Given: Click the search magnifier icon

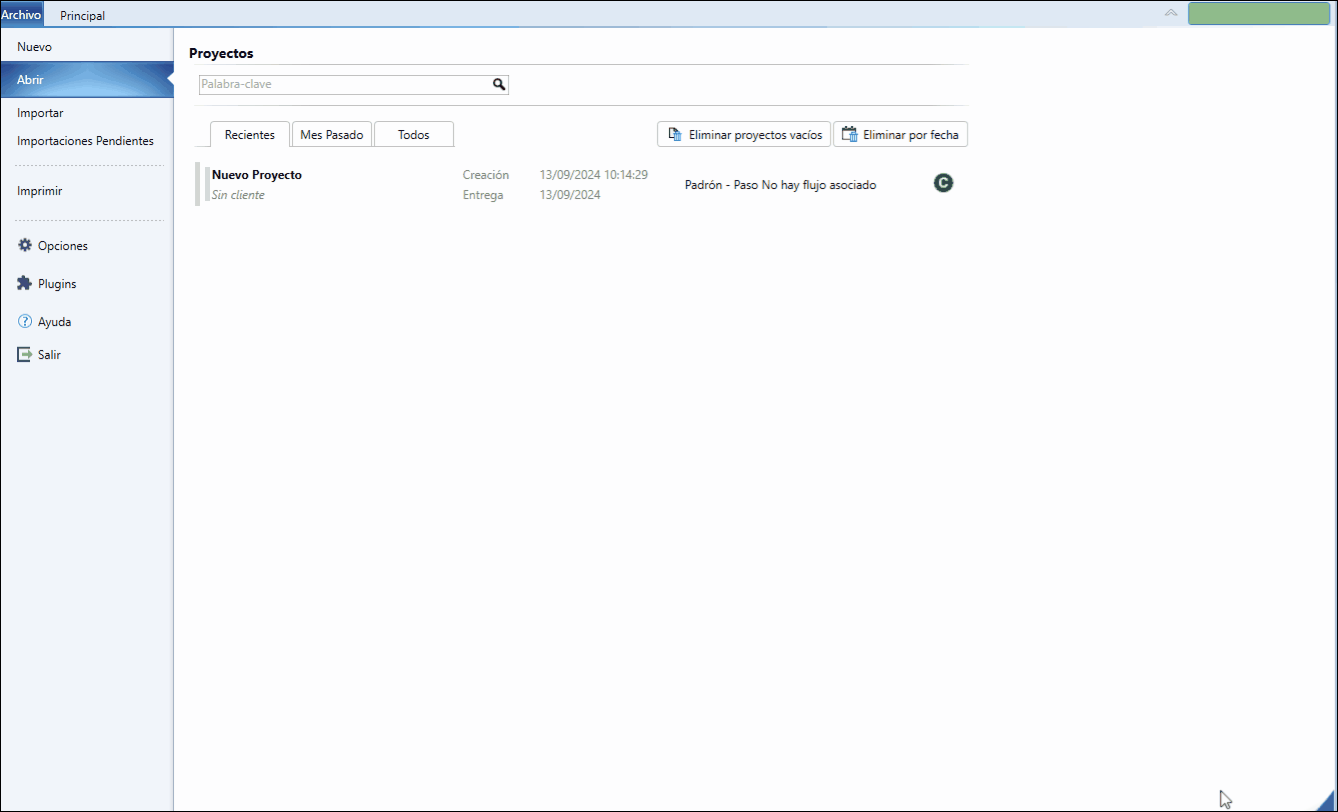Looking at the screenshot, I should coord(499,85).
